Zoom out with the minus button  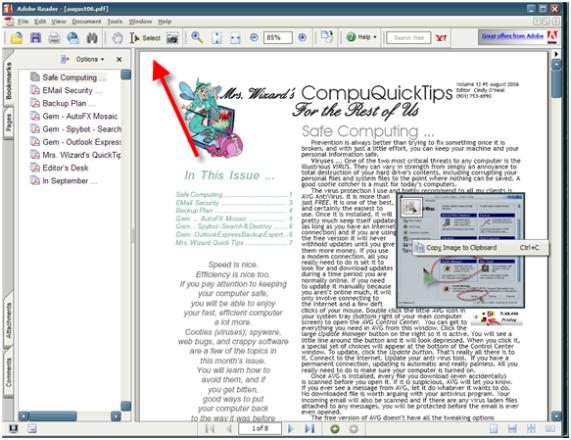254,37
